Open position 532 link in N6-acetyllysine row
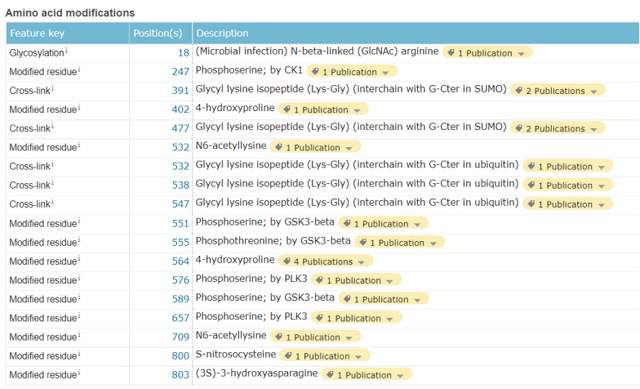The height and width of the screenshot is (389, 640). [180, 147]
